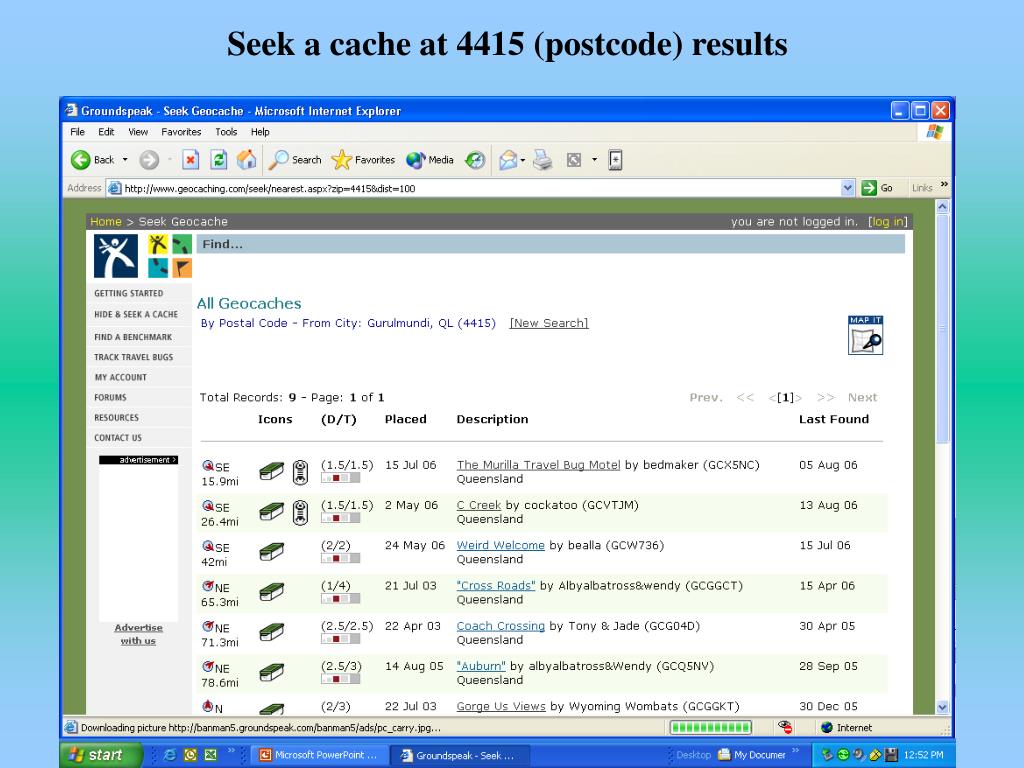Click Find a Benchmark in sidebar
This screenshot has height=768, width=1024.
click(x=133, y=337)
